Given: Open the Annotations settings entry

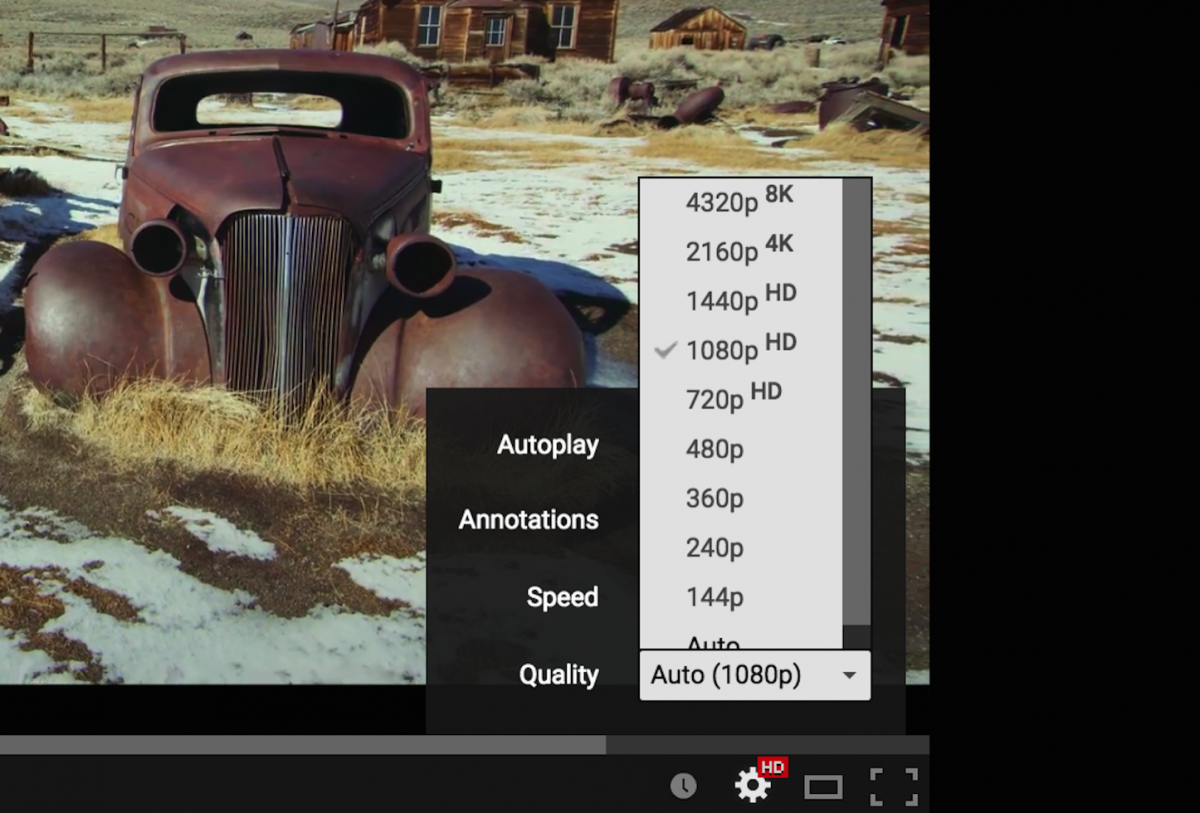Looking at the screenshot, I should (x=528, y=519).
